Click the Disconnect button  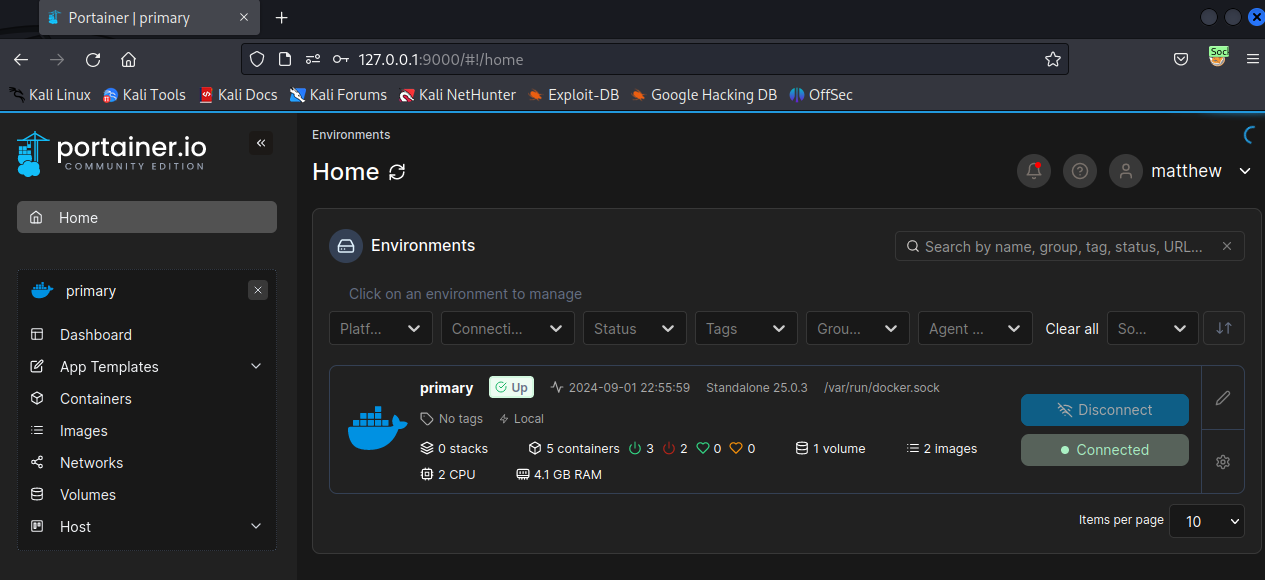click(1105, 410)
